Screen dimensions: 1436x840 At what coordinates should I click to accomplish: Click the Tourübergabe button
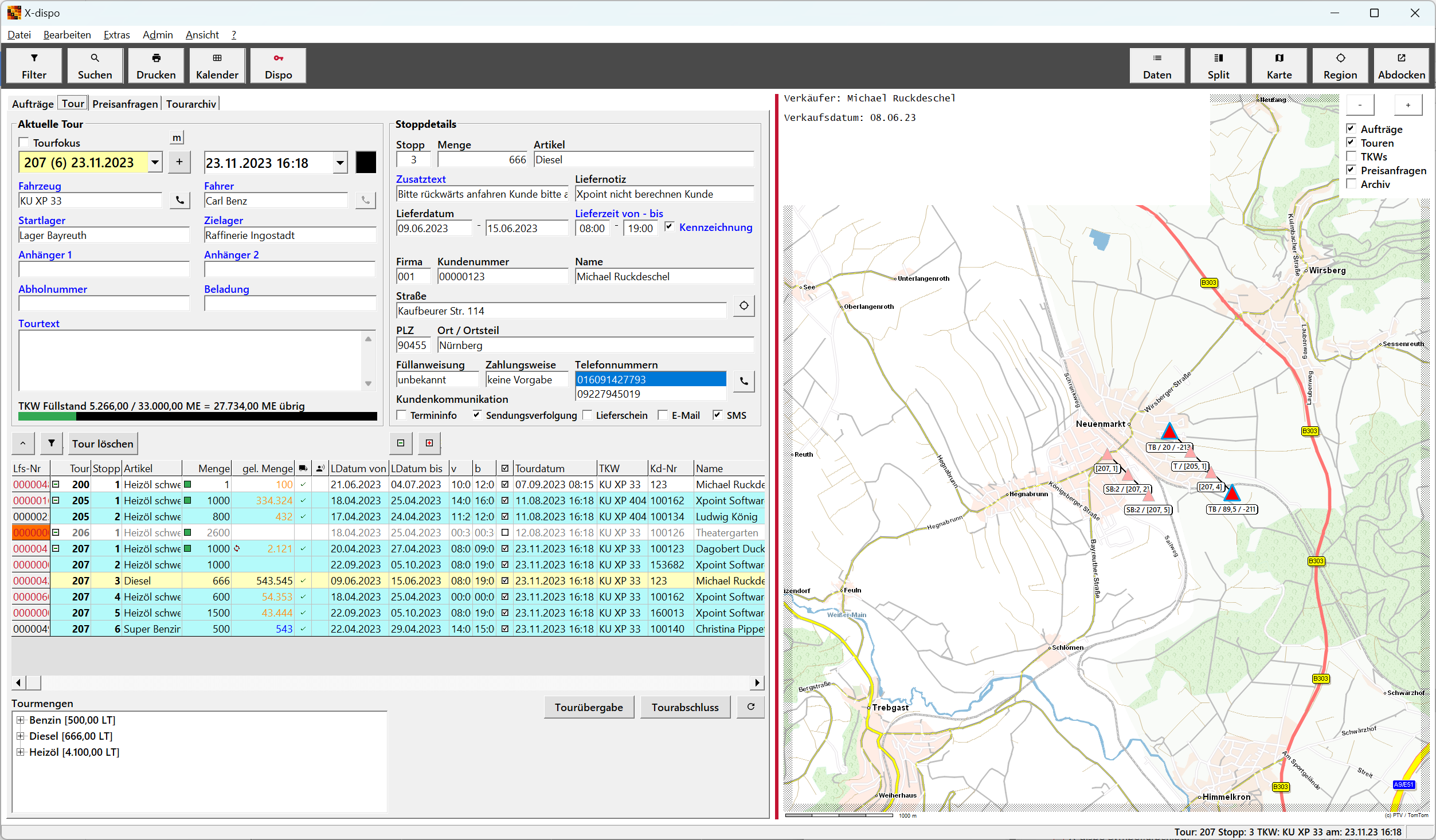click(589, 707)
